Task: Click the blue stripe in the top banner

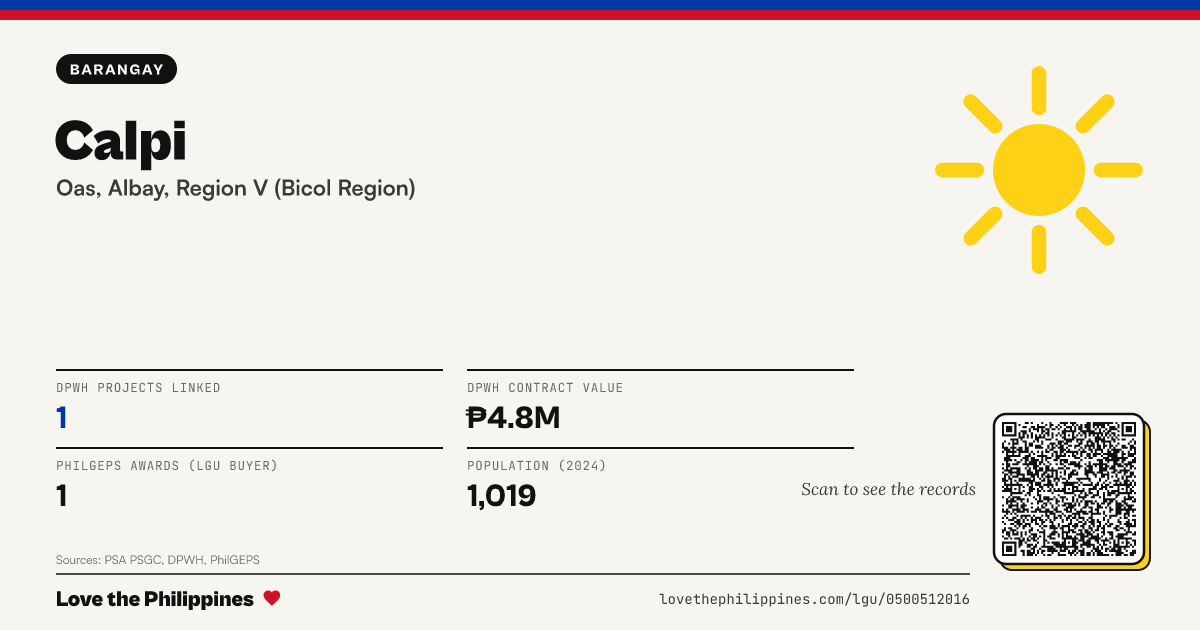Action: (600, 5)
